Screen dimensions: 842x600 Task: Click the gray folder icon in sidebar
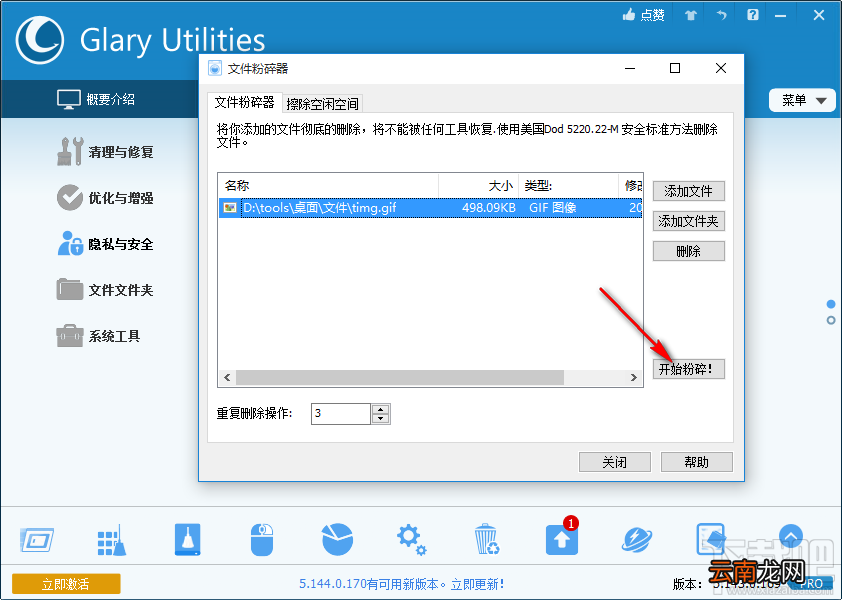point(70,289)
